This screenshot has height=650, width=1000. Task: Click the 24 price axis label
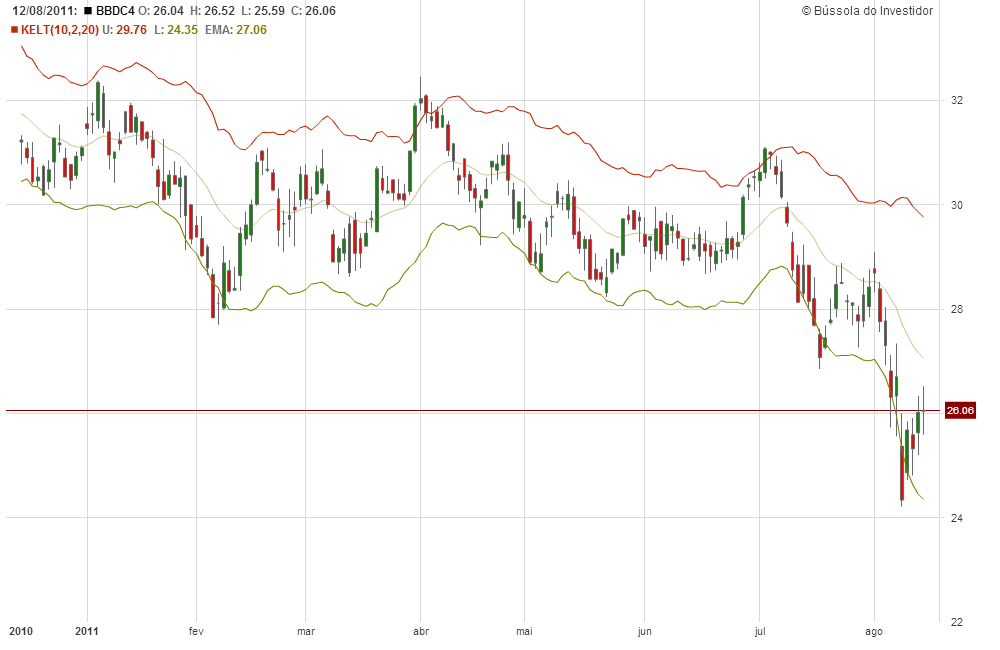coord(957,518)
